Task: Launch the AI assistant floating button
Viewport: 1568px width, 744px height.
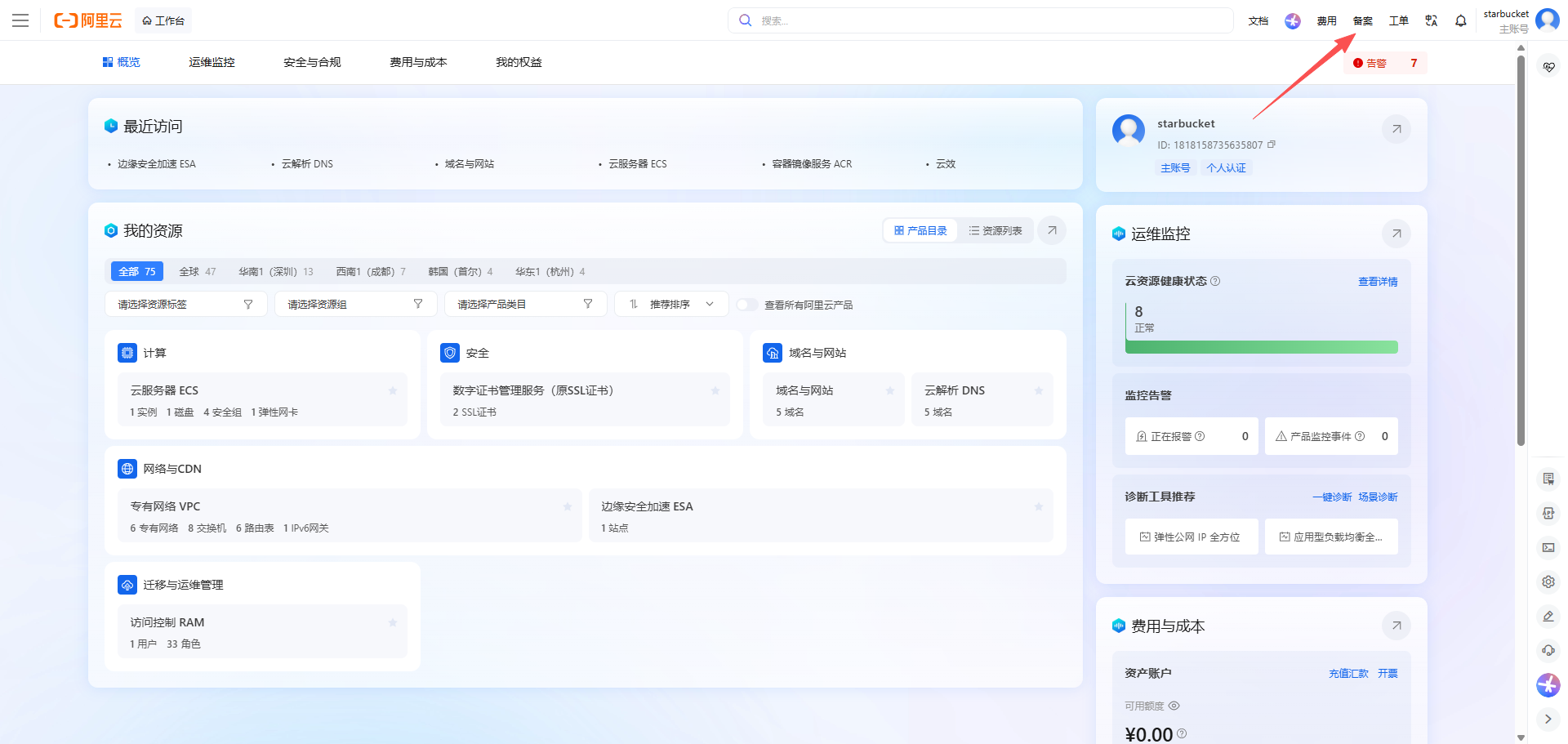Action: click(1548, 684)
